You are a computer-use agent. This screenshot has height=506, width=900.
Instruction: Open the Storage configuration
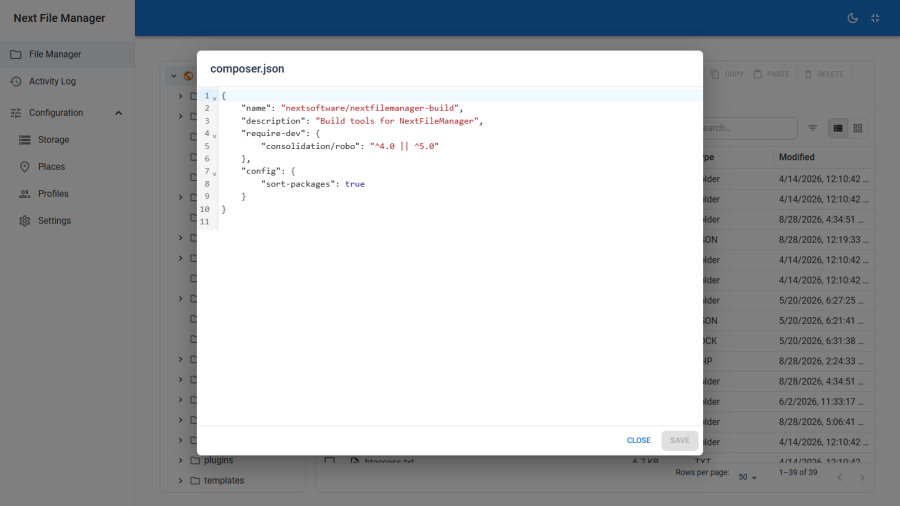[67, 139]
